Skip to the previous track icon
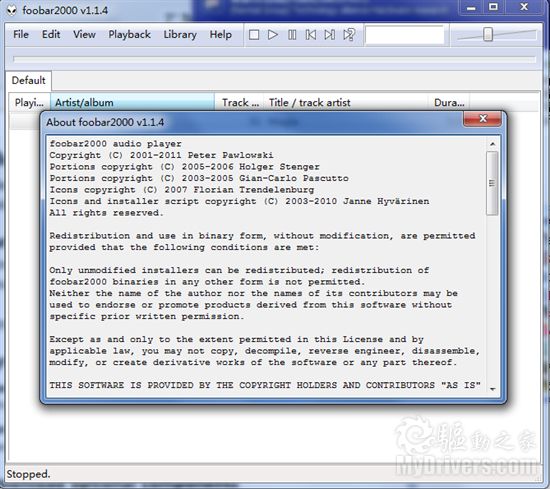The image size is (550, 489). point(311,35)
